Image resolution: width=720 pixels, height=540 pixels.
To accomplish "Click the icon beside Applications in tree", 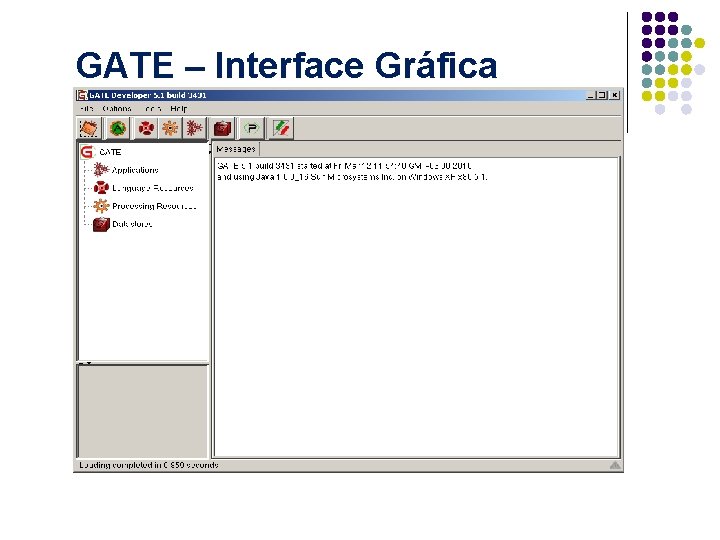I will click(x=101, y=169).
